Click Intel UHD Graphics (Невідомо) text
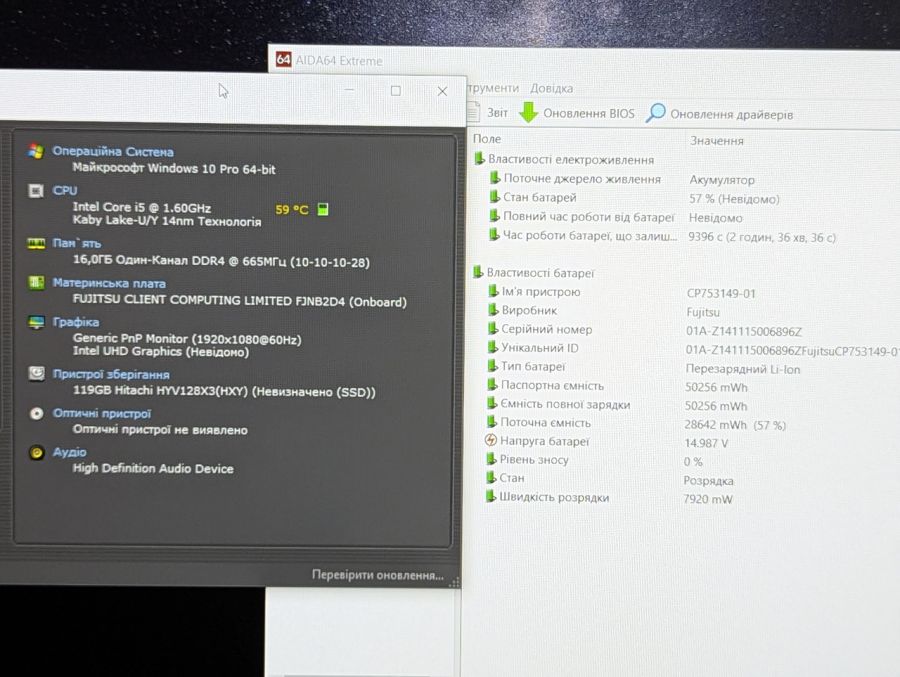This screenshot has width=900, height=677. tap(161, 351)
